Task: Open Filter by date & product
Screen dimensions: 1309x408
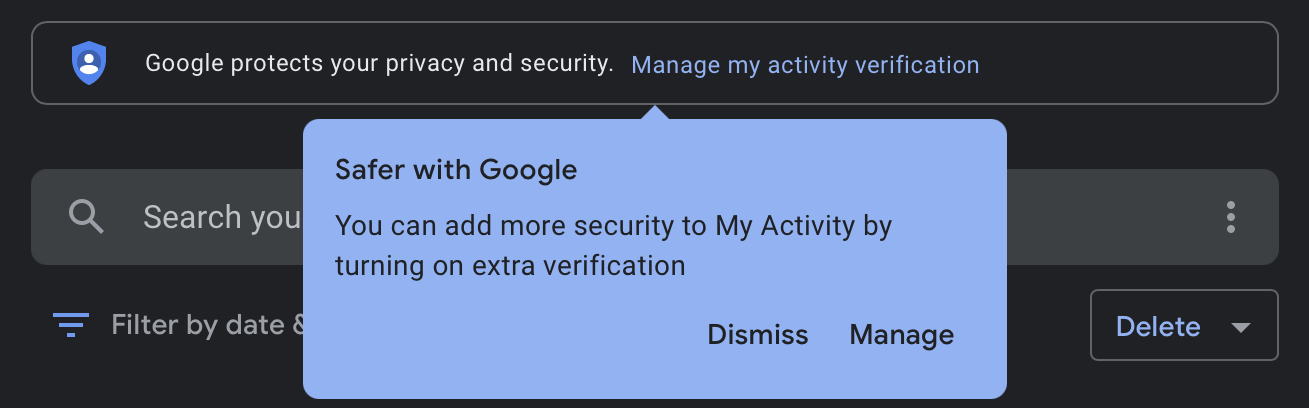Action: click(x=207, y=325)
